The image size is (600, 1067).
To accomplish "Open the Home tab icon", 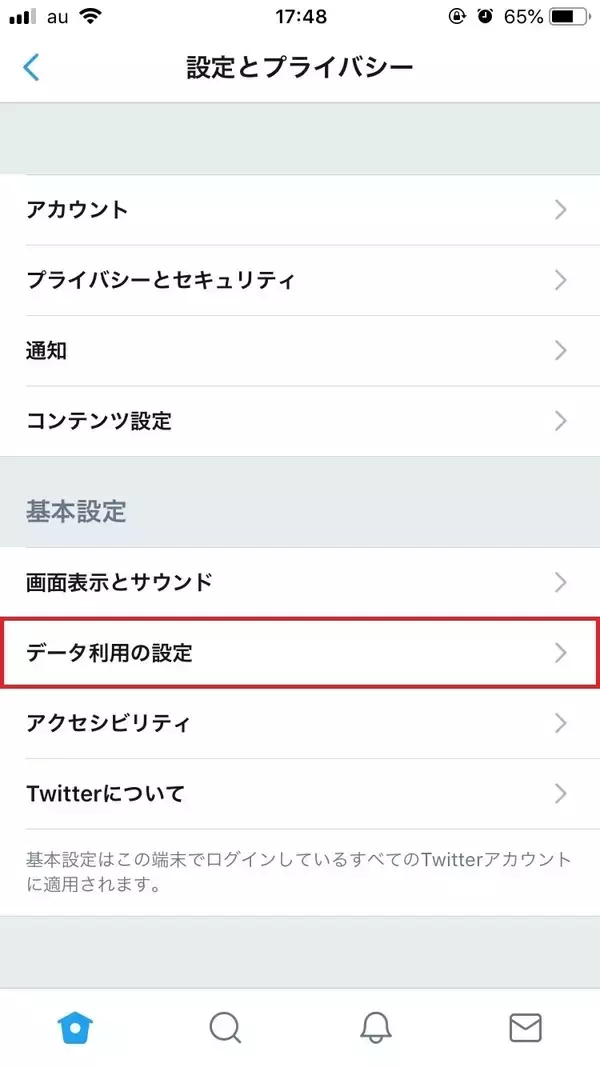I will click(75, 1026).
